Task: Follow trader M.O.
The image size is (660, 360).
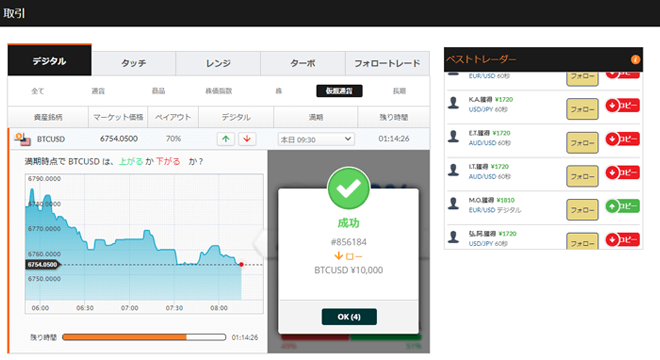Action: click(x=582, y=210)
